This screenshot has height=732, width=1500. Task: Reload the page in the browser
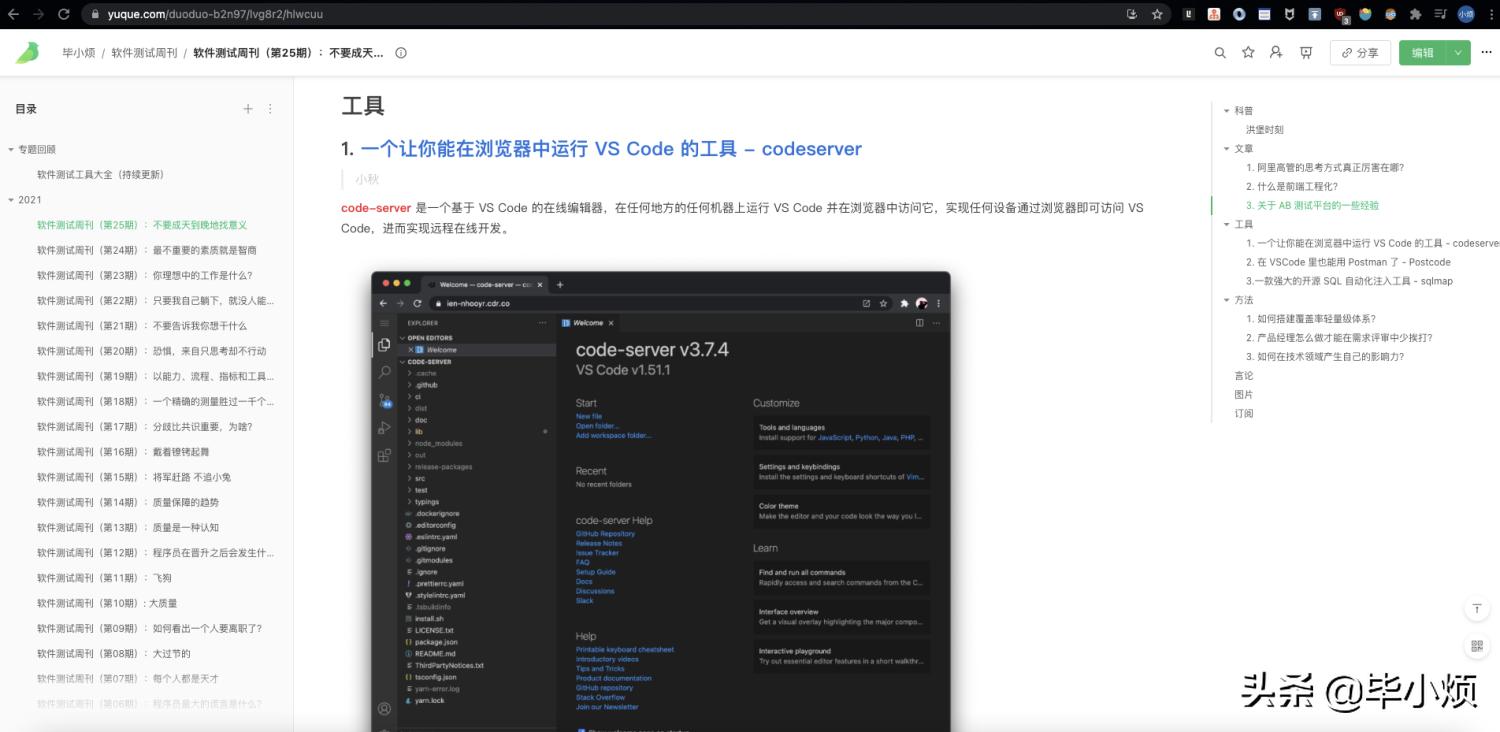(x=64, y=14)
